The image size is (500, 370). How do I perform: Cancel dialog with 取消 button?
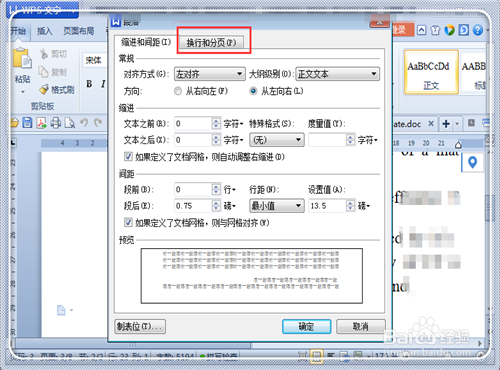(361, 326)
